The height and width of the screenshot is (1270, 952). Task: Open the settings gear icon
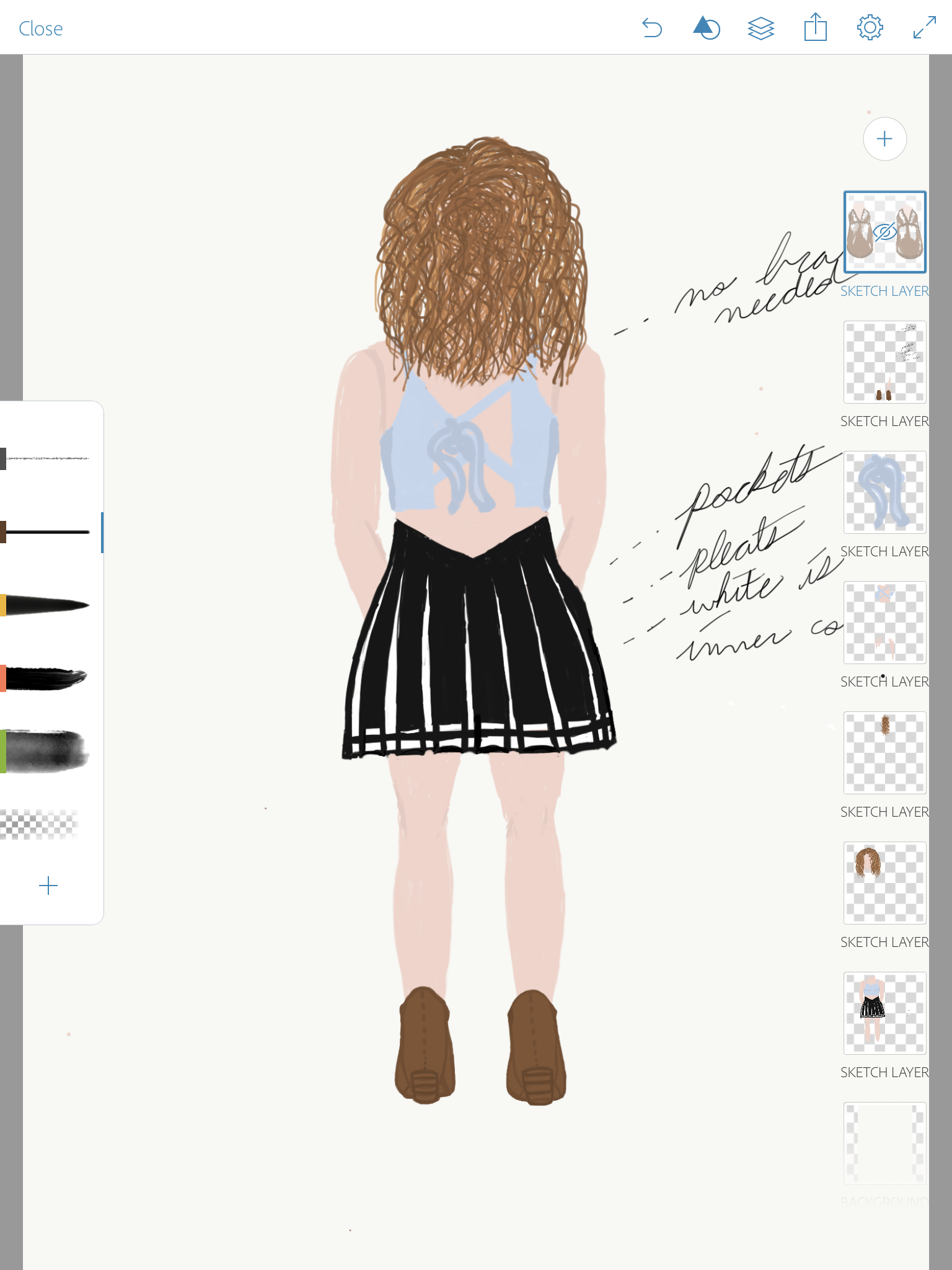coord(870,29)
